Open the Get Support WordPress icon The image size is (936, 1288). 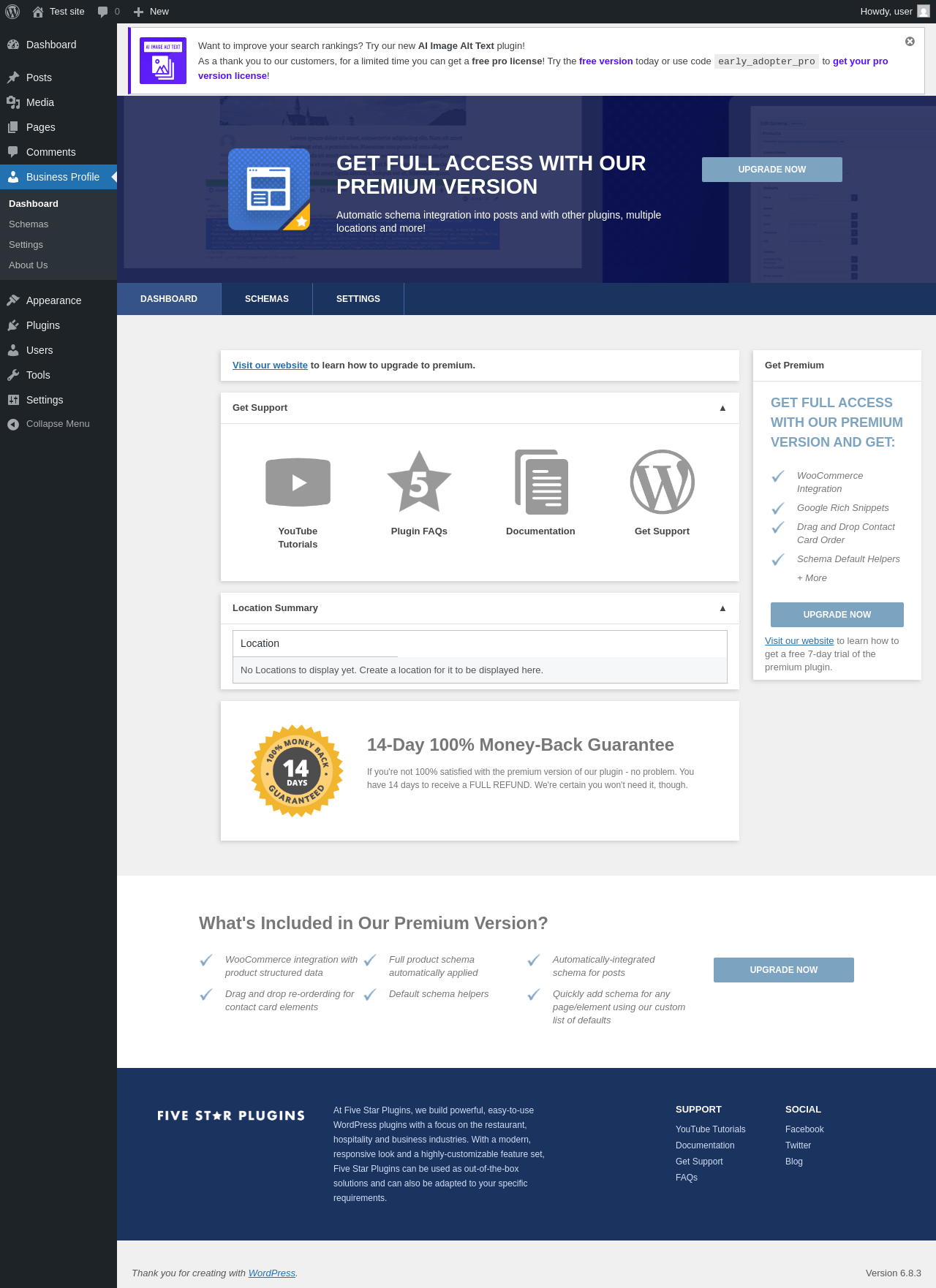coord(663,482)
